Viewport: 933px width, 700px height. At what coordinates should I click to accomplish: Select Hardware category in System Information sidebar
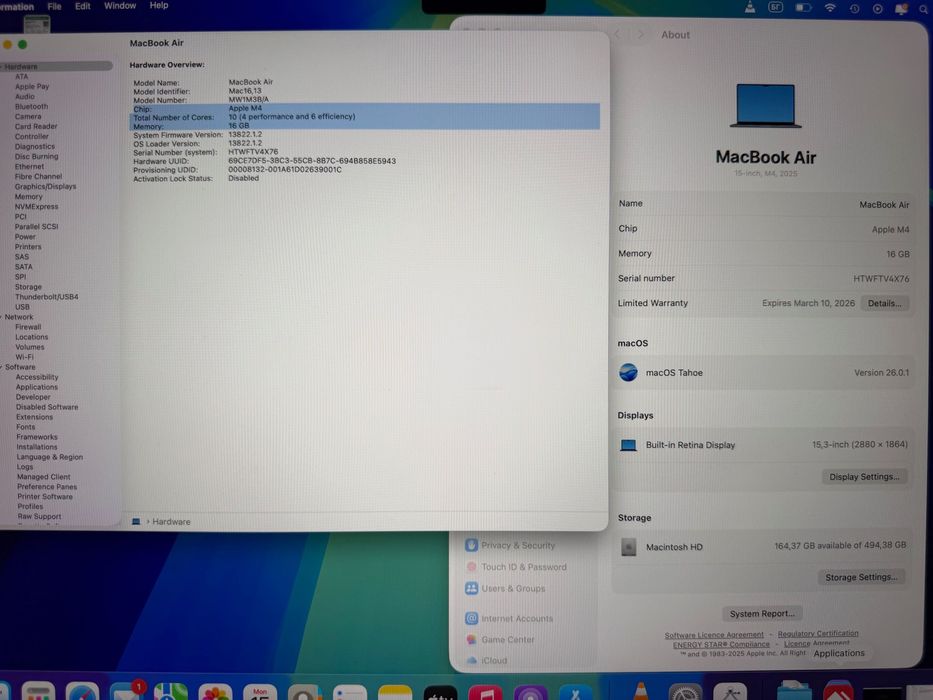[x=57, y=67]
